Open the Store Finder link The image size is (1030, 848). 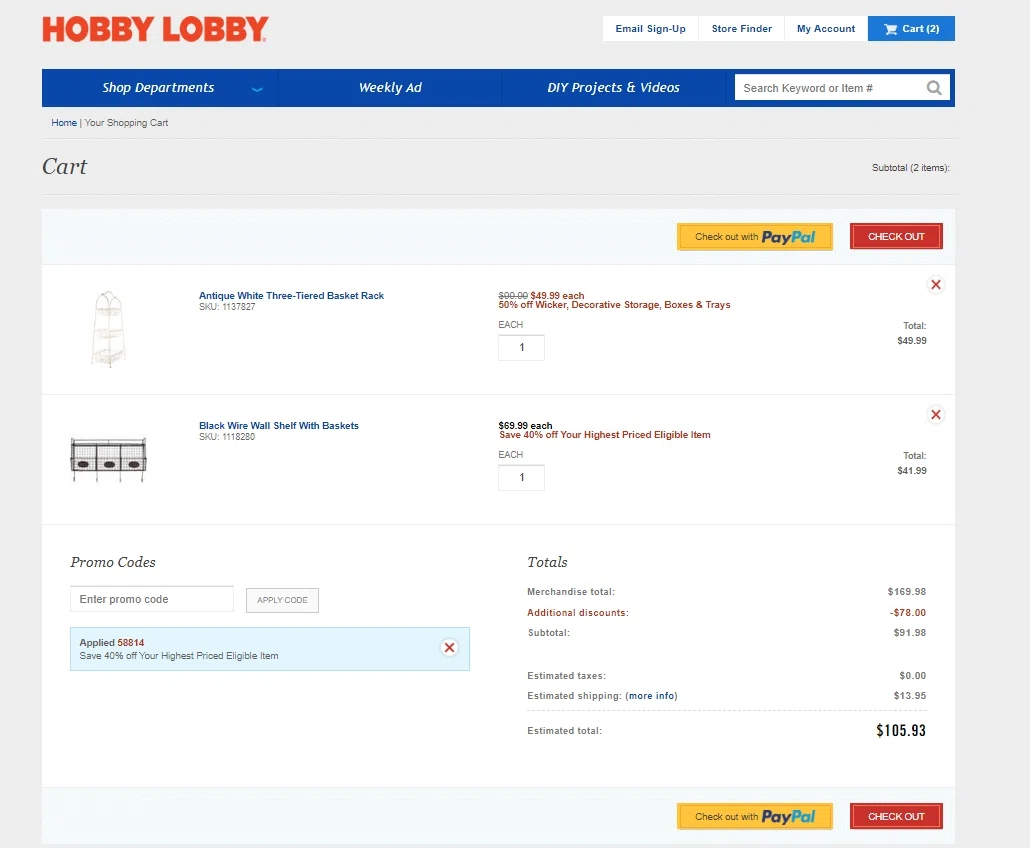point(742,29)
